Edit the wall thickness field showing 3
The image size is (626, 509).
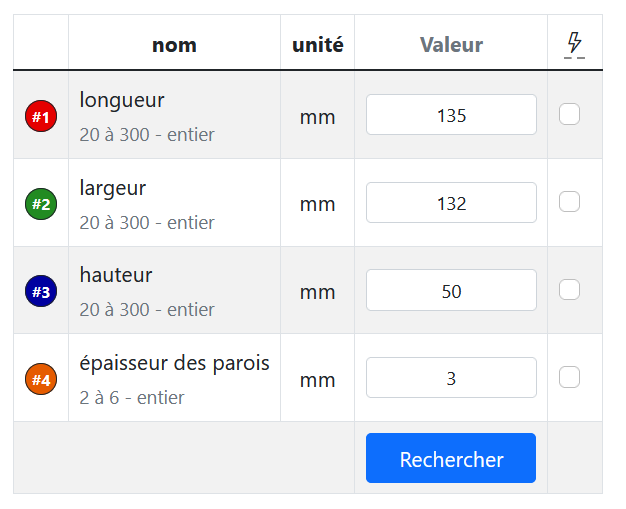451,378
